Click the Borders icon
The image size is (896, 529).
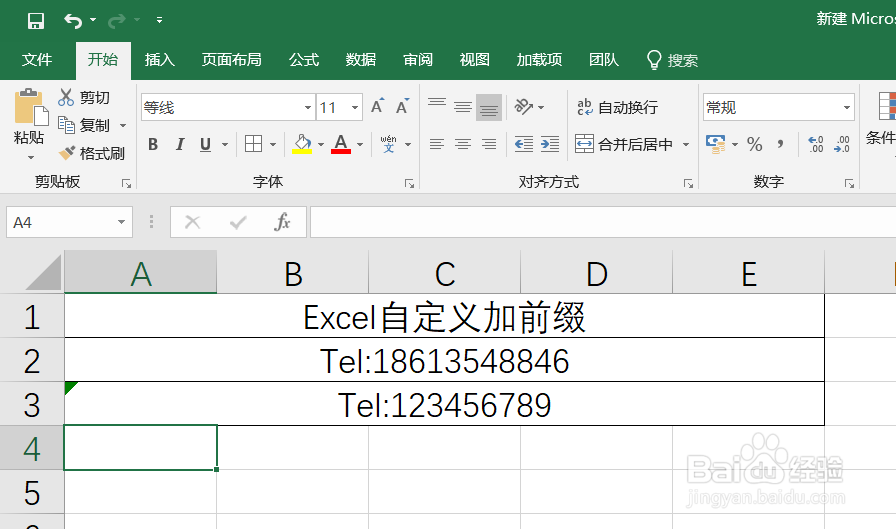click(x=253, y=144)
